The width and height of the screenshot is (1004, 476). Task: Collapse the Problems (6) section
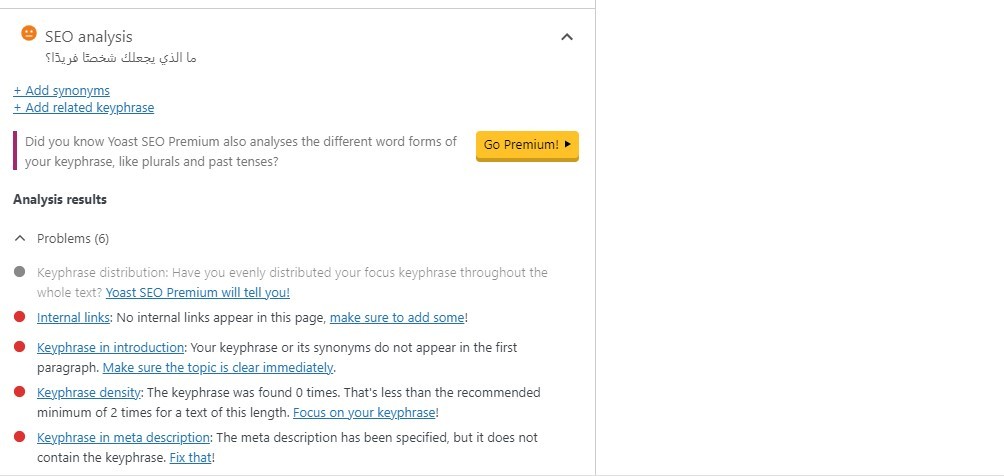(20, 238)
